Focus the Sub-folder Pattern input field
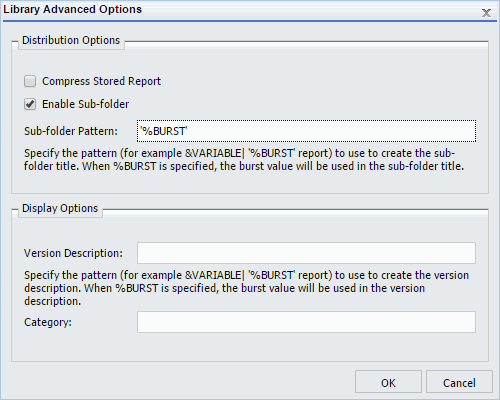The height and width of the screenshot is (400, 500). 306,131
